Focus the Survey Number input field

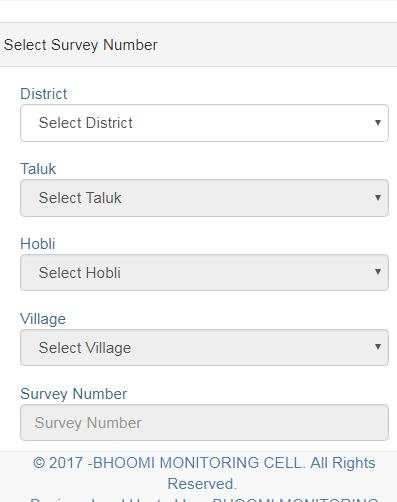(x=204, y=423)
